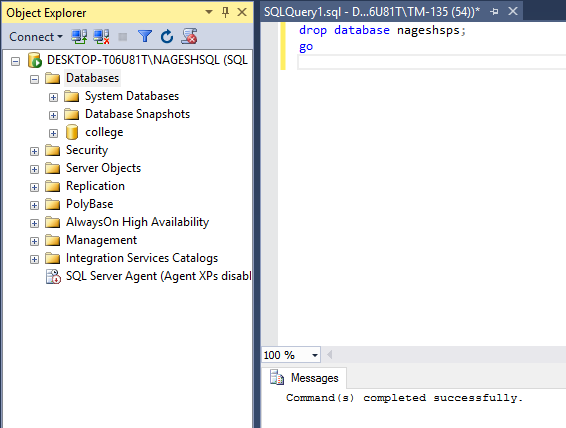The image size is (566, 428).
Task: Click the Disconnect server icon
Action: coord(101,36)
